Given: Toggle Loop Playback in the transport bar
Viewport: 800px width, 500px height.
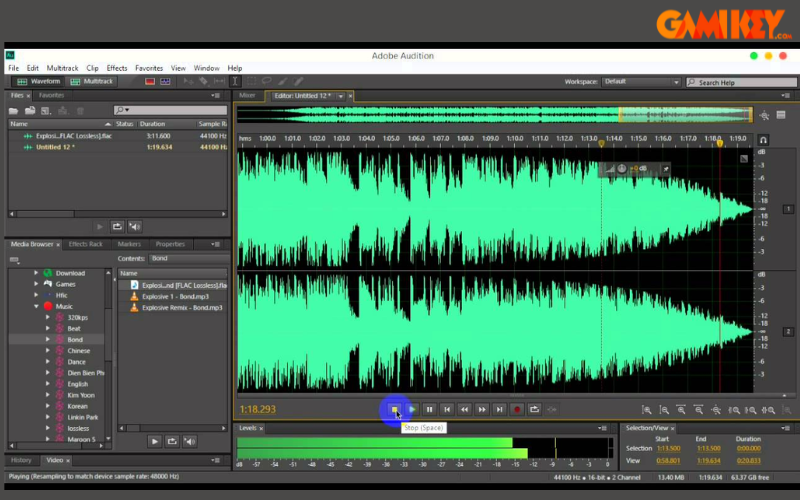Looking at the screenshot, I should tap(534, 409).
